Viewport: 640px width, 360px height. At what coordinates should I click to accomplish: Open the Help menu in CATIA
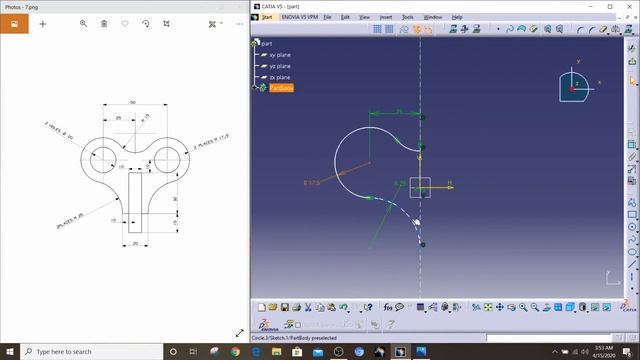(x=457, y=17)
